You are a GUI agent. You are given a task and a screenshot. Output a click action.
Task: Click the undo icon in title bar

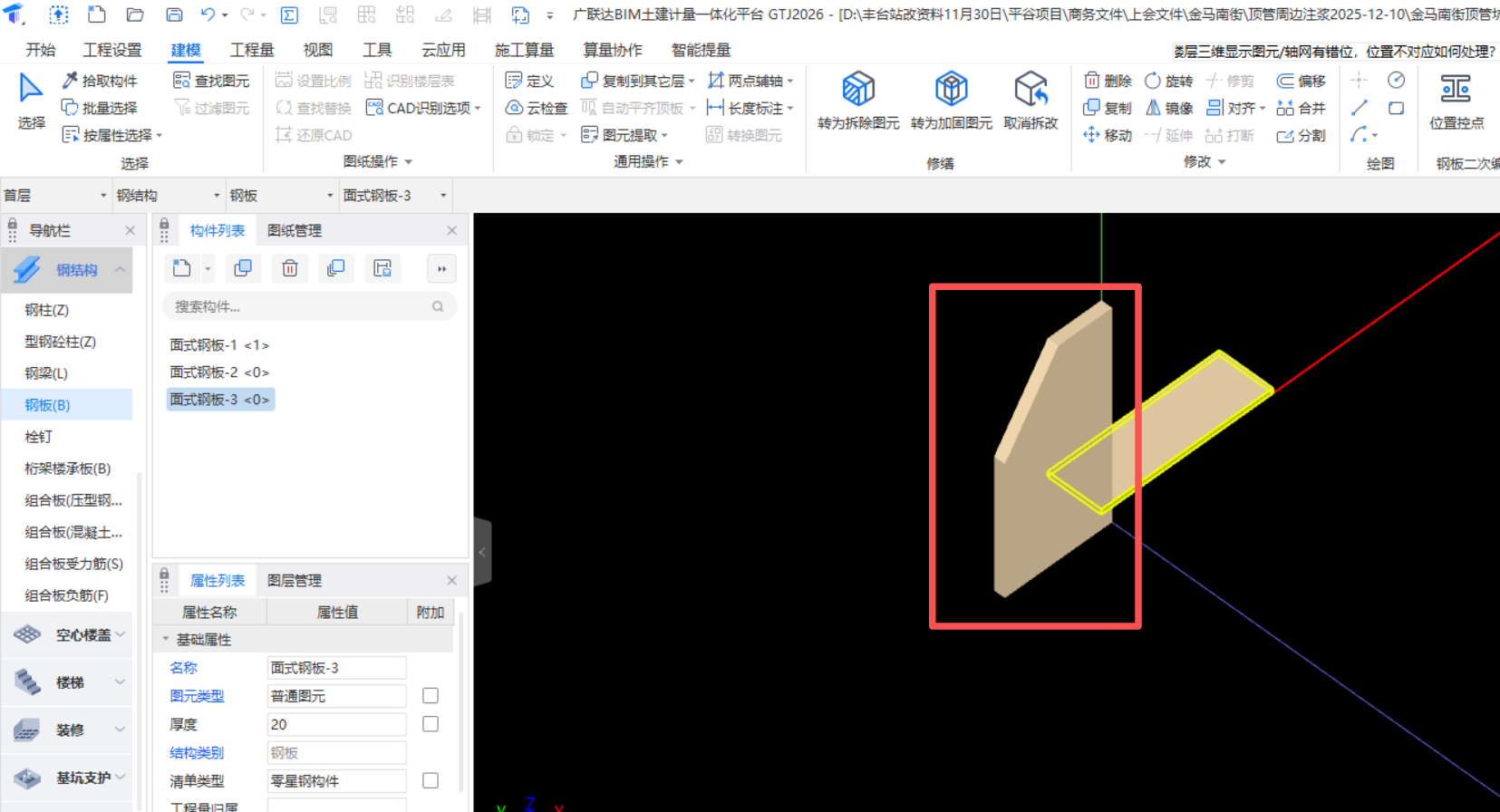tap(208, 14)
